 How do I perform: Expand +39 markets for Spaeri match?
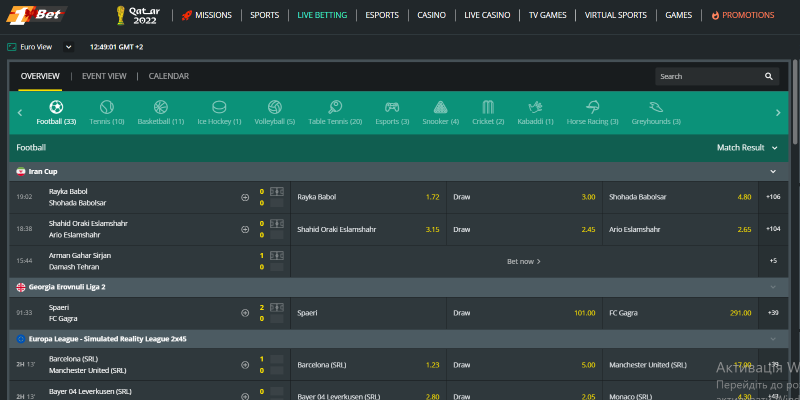pos(773,313)
